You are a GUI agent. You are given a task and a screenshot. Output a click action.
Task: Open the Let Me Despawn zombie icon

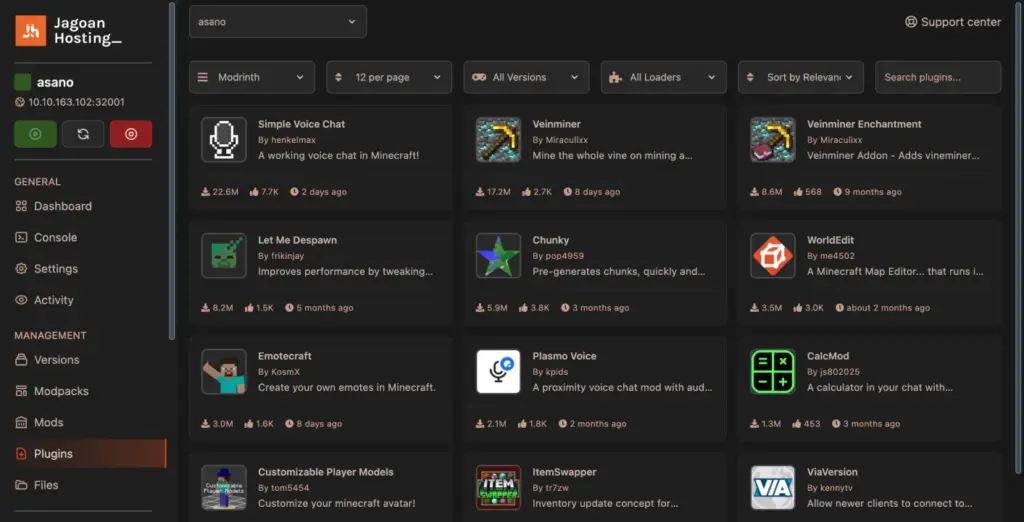pos(224,255)
